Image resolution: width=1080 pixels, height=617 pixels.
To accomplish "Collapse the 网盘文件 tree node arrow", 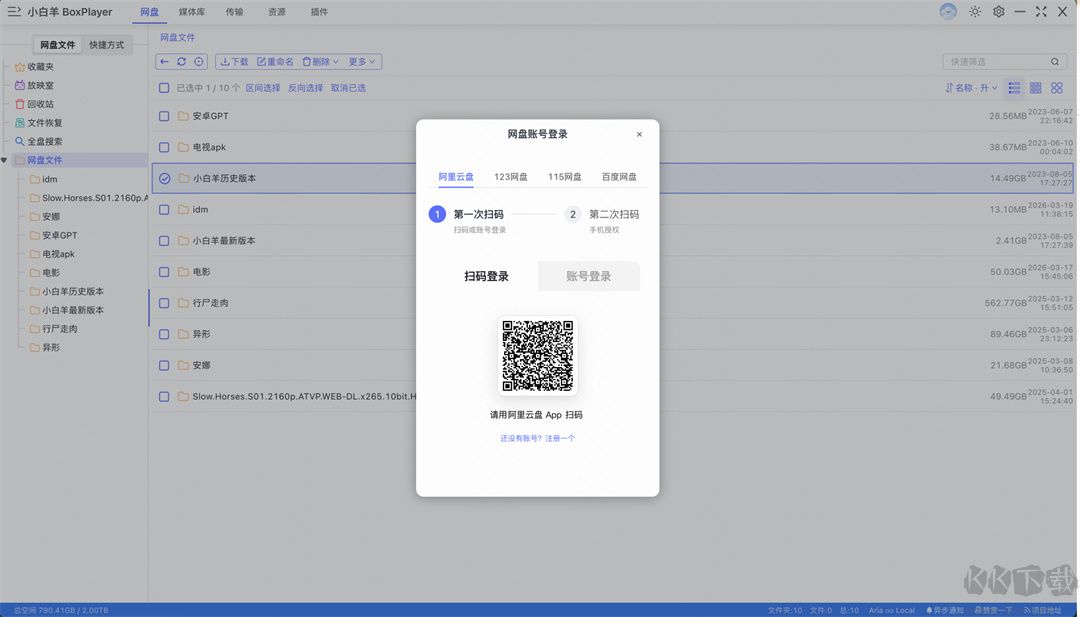I will [x=4, y=160].
